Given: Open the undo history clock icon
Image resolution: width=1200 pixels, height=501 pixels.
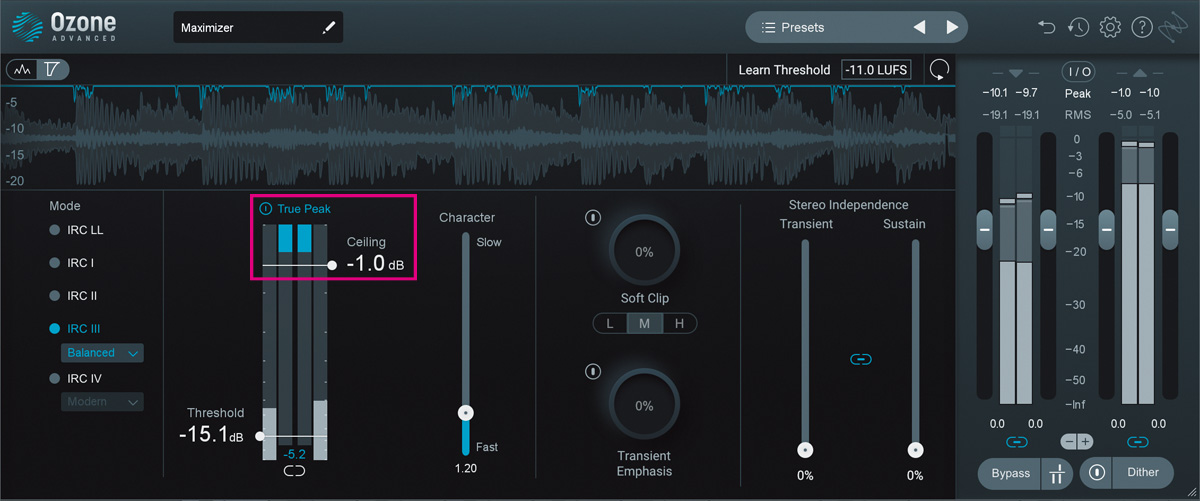Looking at the screenshot, I should (1078, 28).
